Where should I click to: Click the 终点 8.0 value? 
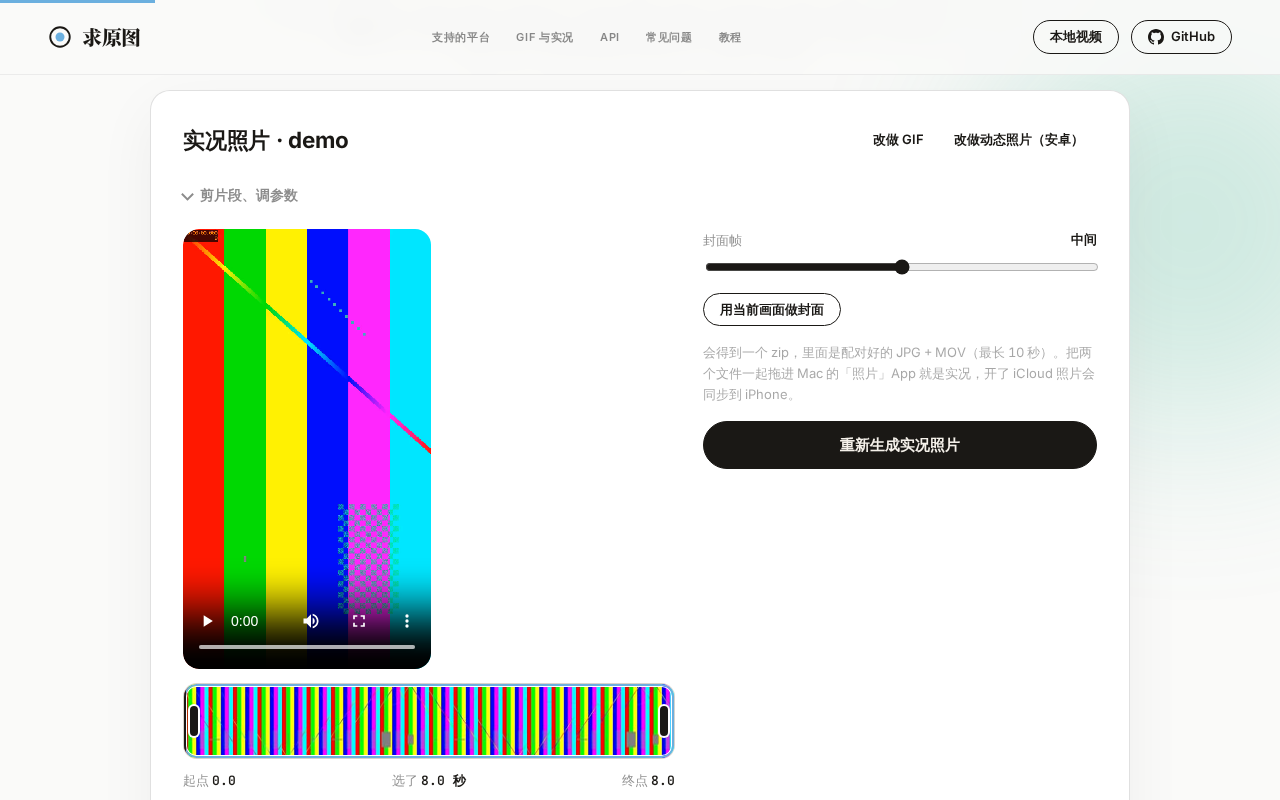(x=663, y=781)
